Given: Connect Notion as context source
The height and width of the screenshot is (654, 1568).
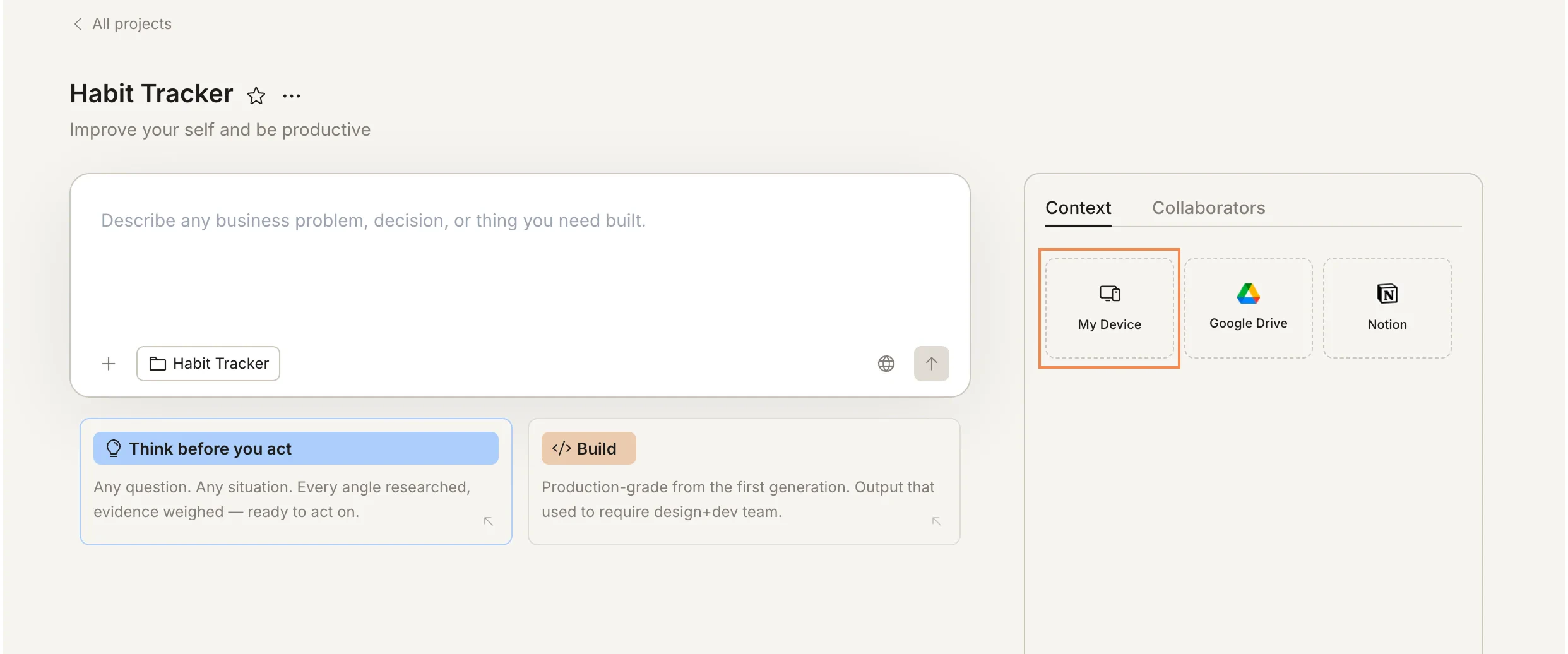Looking at the screenshot, I should coord(1387,307).
